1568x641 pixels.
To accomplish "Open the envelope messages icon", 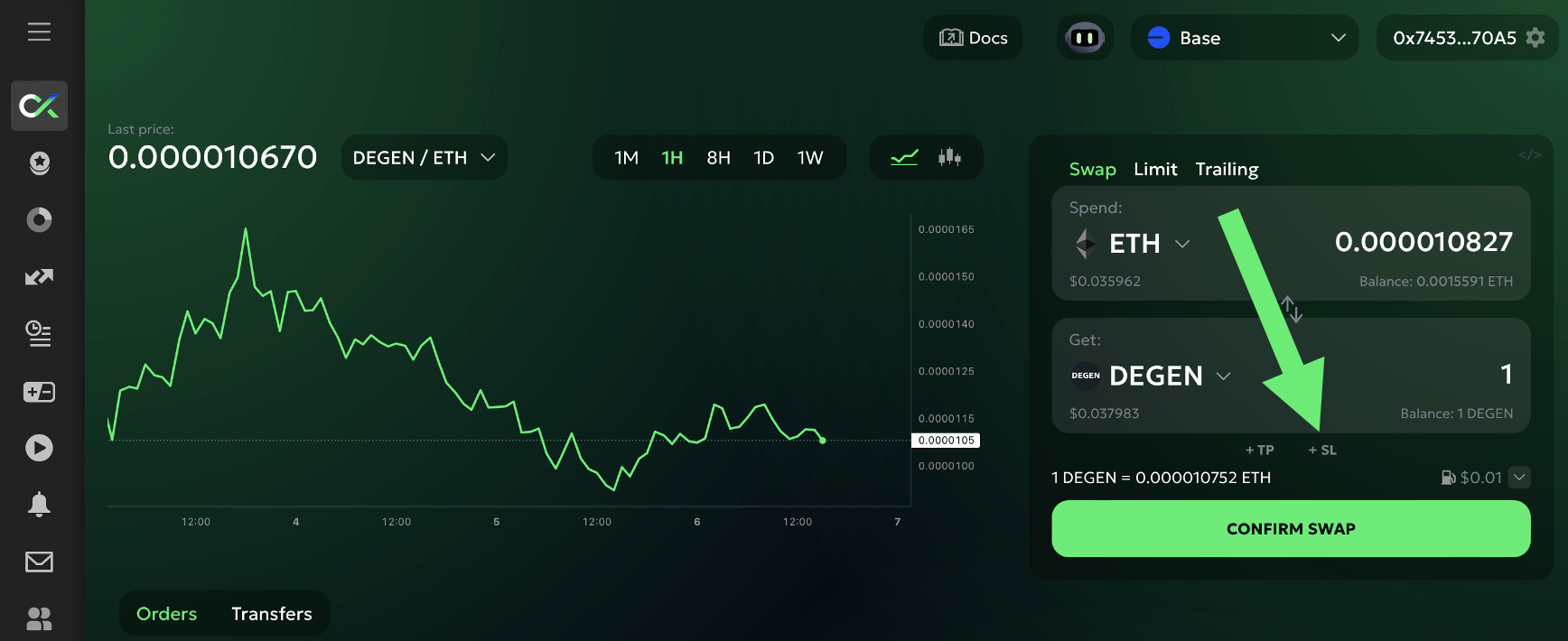I will coord(39,562).
